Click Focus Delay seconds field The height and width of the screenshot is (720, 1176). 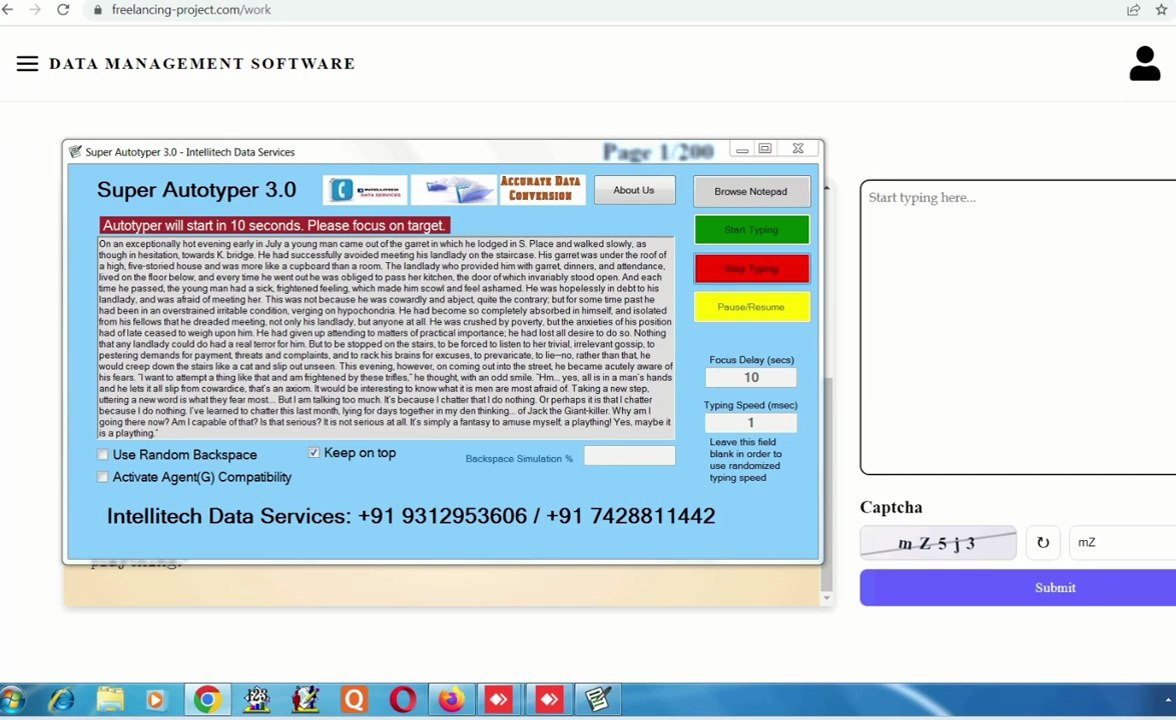click(x=751, y=377)
